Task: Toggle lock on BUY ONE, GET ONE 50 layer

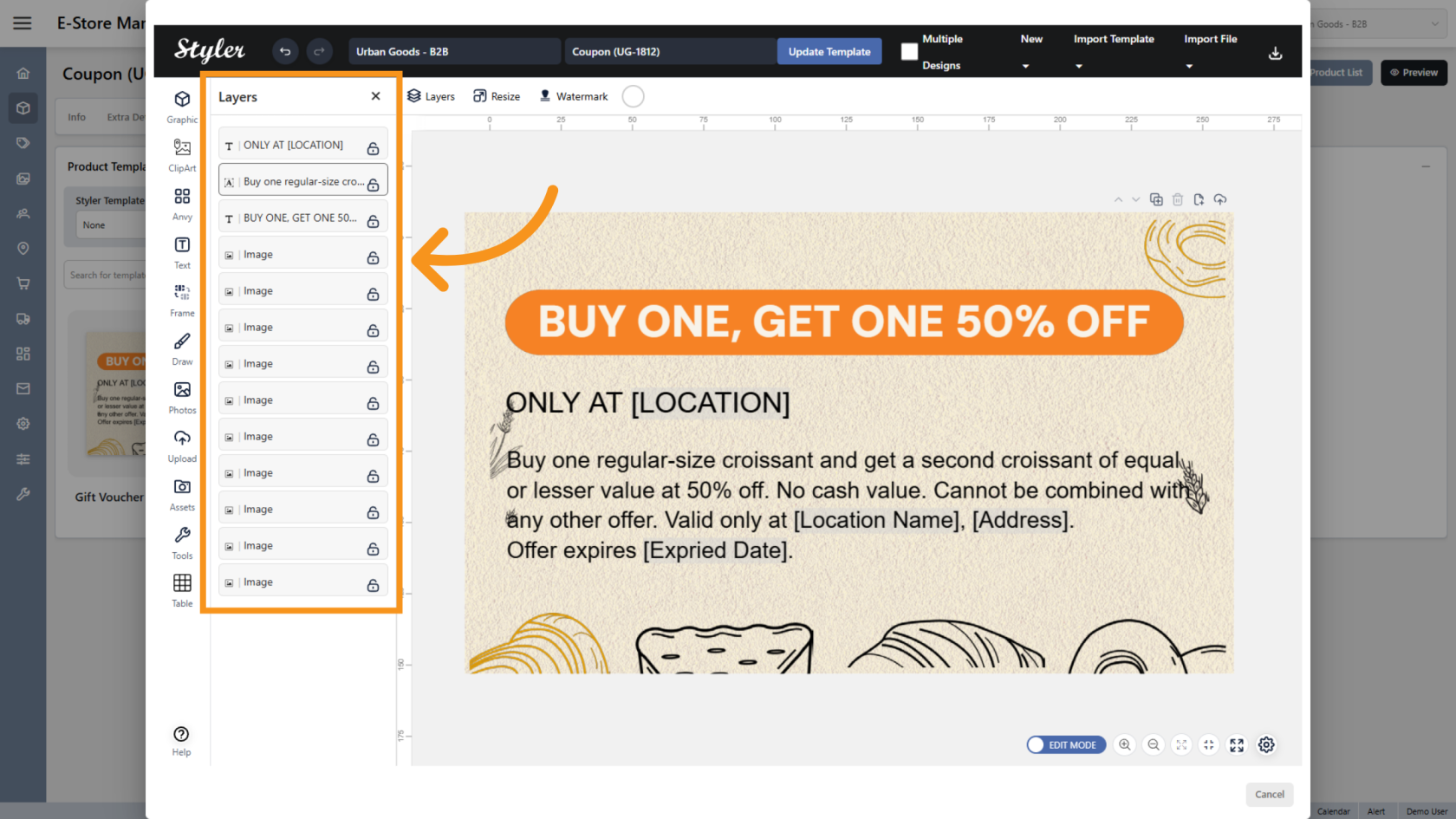Action: pyautogui.click(x=373, y=221)
